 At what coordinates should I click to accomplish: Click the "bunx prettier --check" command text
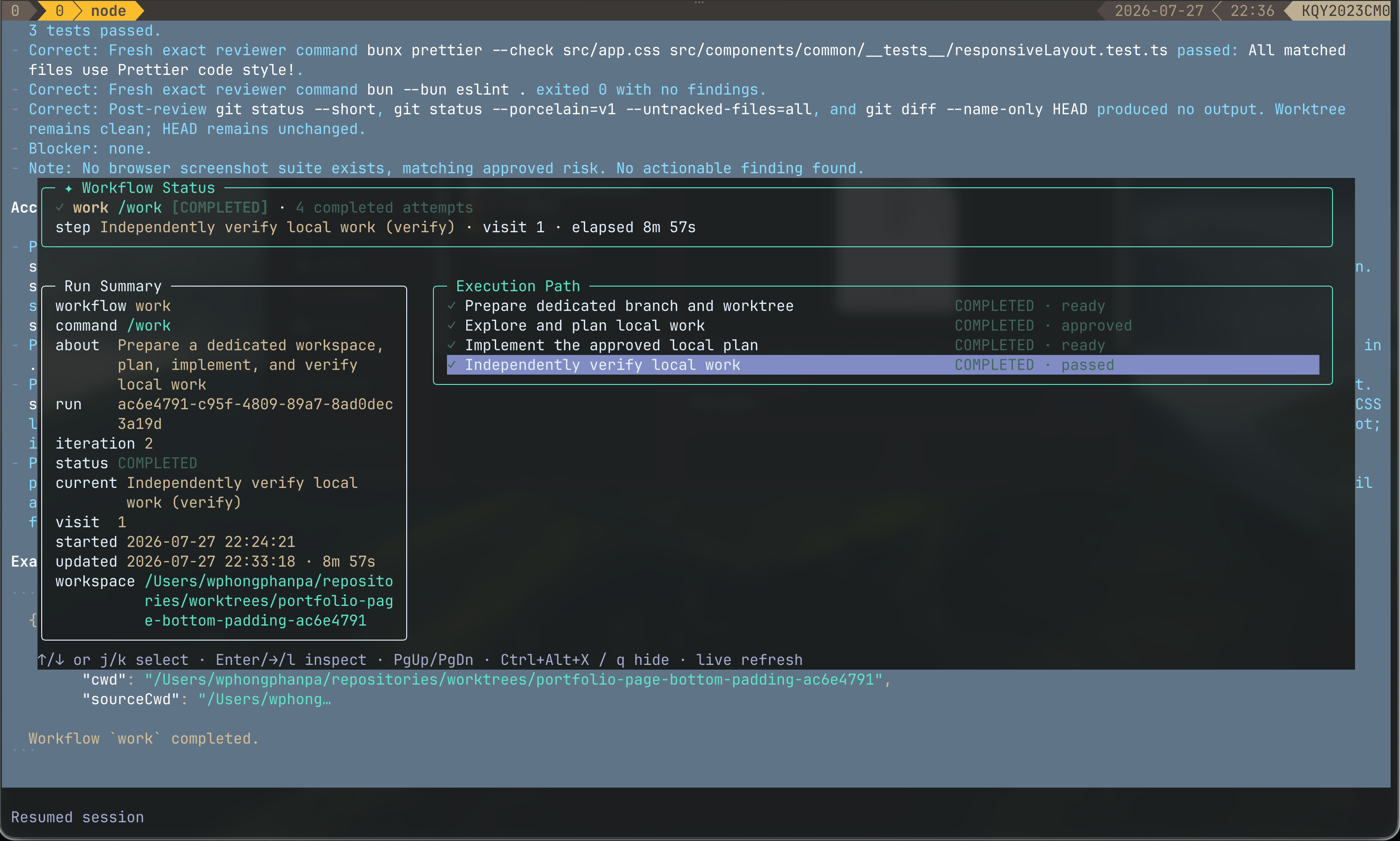(460, 51)
